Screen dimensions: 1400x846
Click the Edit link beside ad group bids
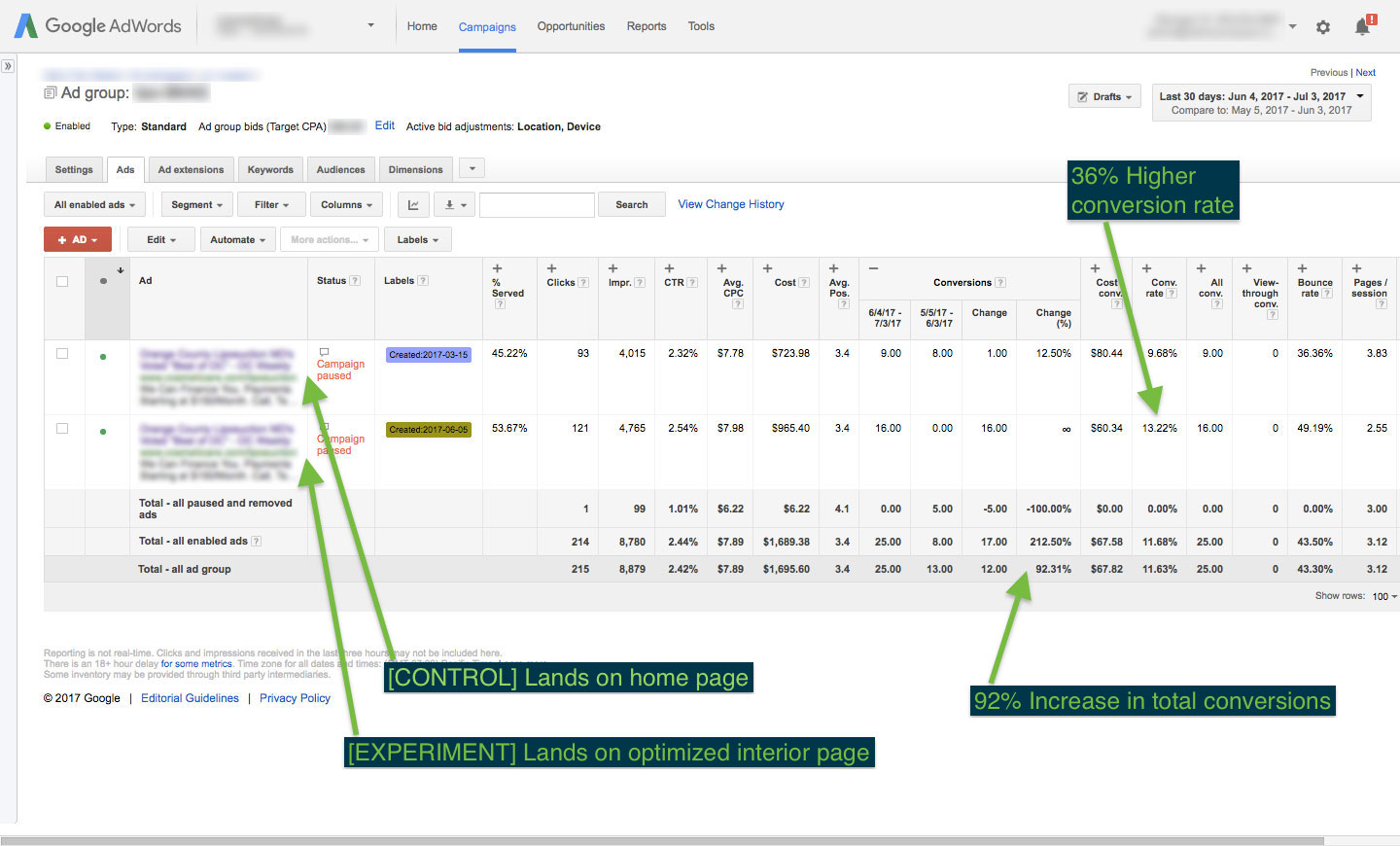point(385,126)
